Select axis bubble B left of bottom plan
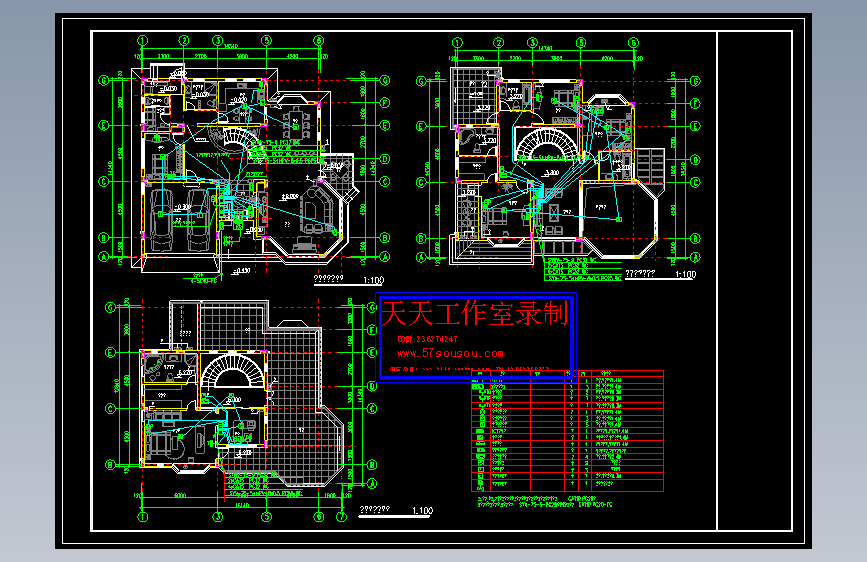867x562 pixels. [110, 465]
